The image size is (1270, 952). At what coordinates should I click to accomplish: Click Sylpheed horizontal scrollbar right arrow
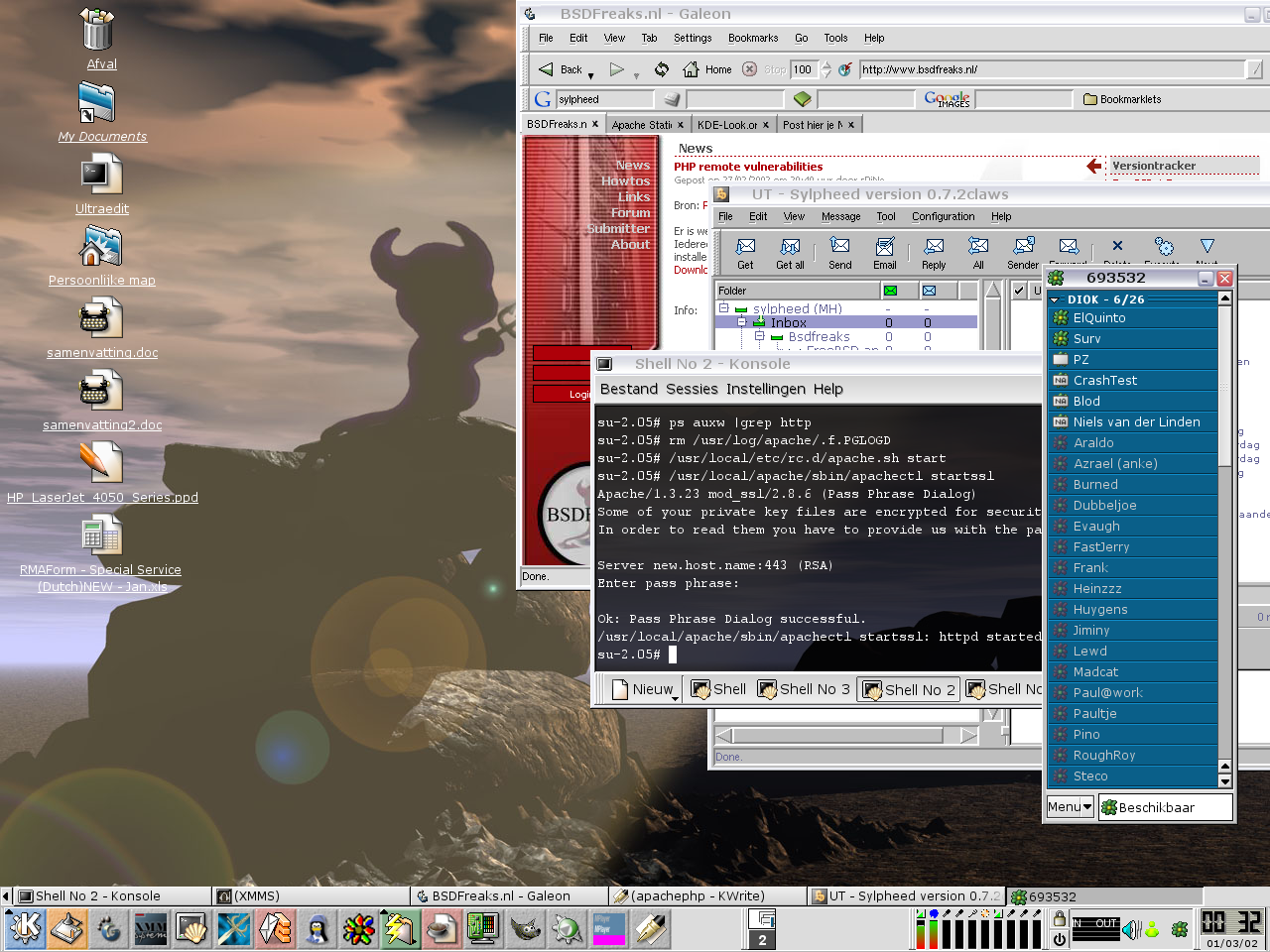tap(968, 735)
